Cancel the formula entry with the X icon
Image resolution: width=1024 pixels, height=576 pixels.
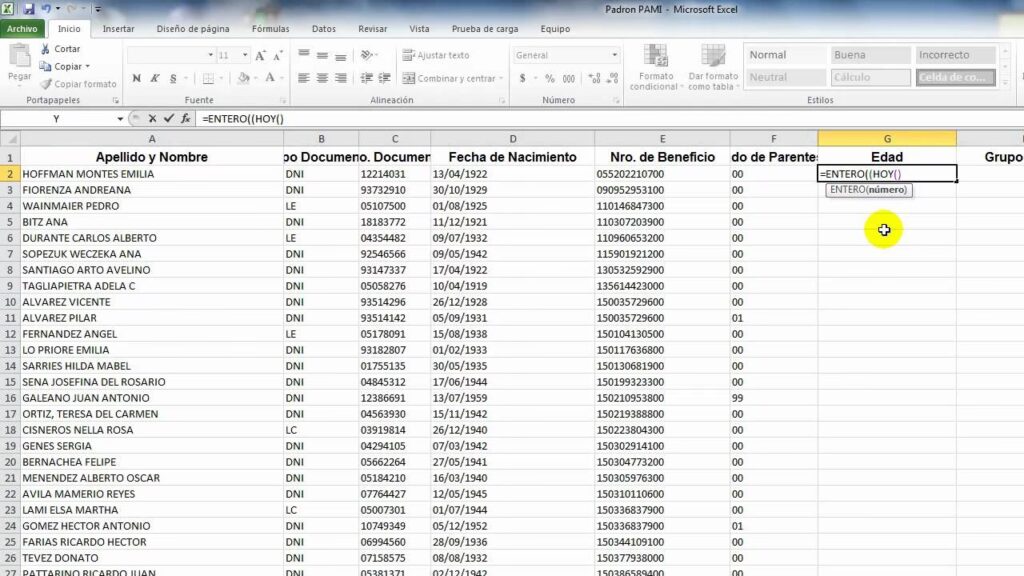click(152, 118)
